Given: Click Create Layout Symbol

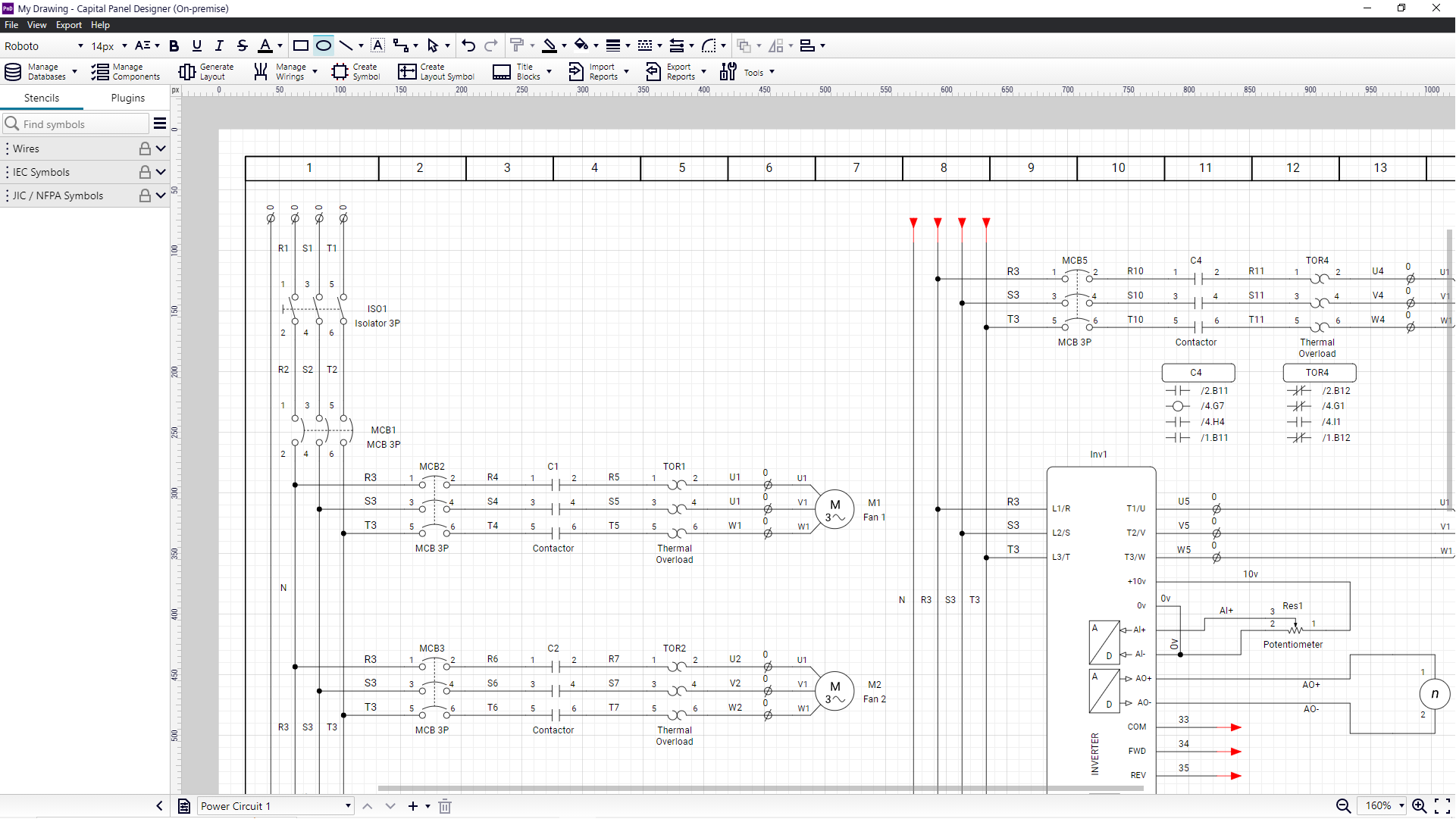Looking at the screenshot, I should [x=435, y=72].
